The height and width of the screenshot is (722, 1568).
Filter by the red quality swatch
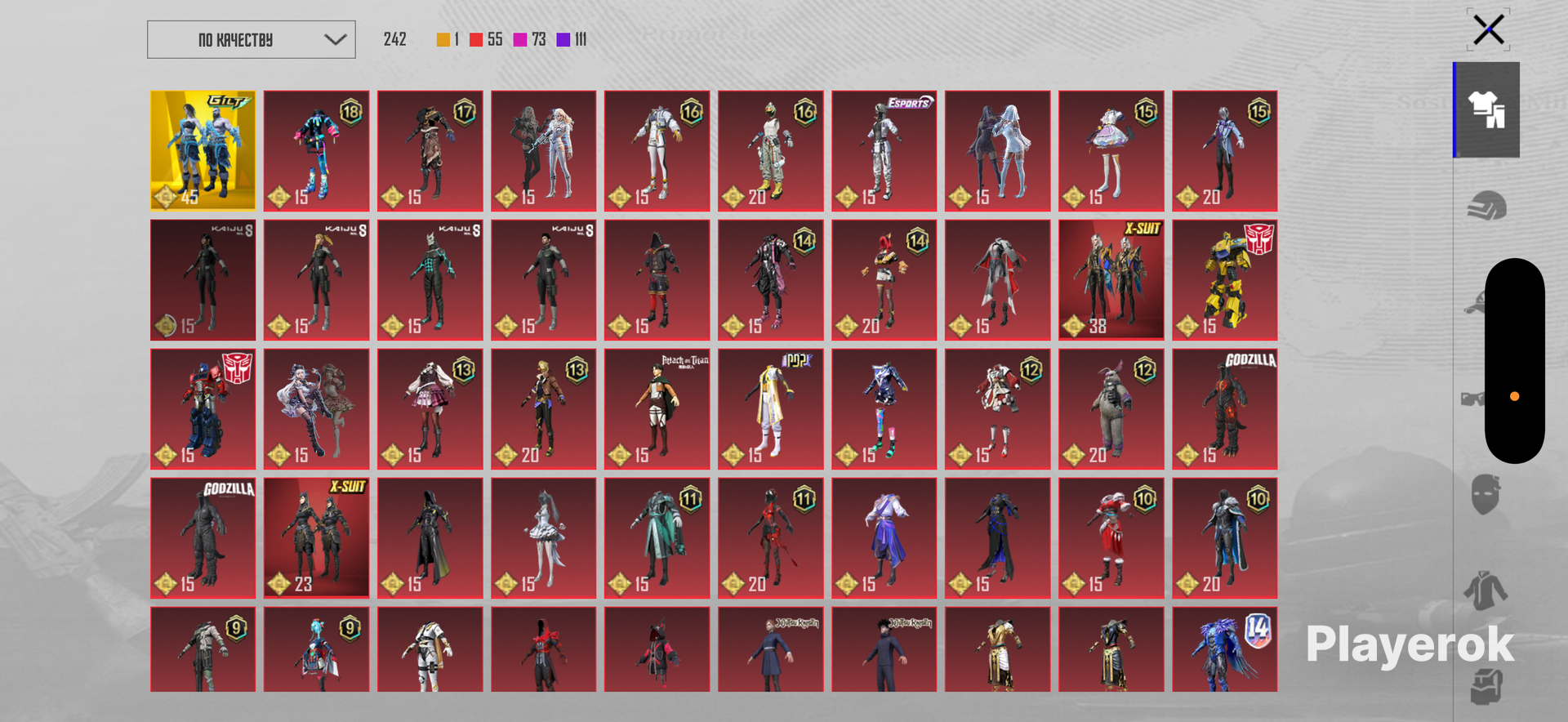click(x=476, y=40)
